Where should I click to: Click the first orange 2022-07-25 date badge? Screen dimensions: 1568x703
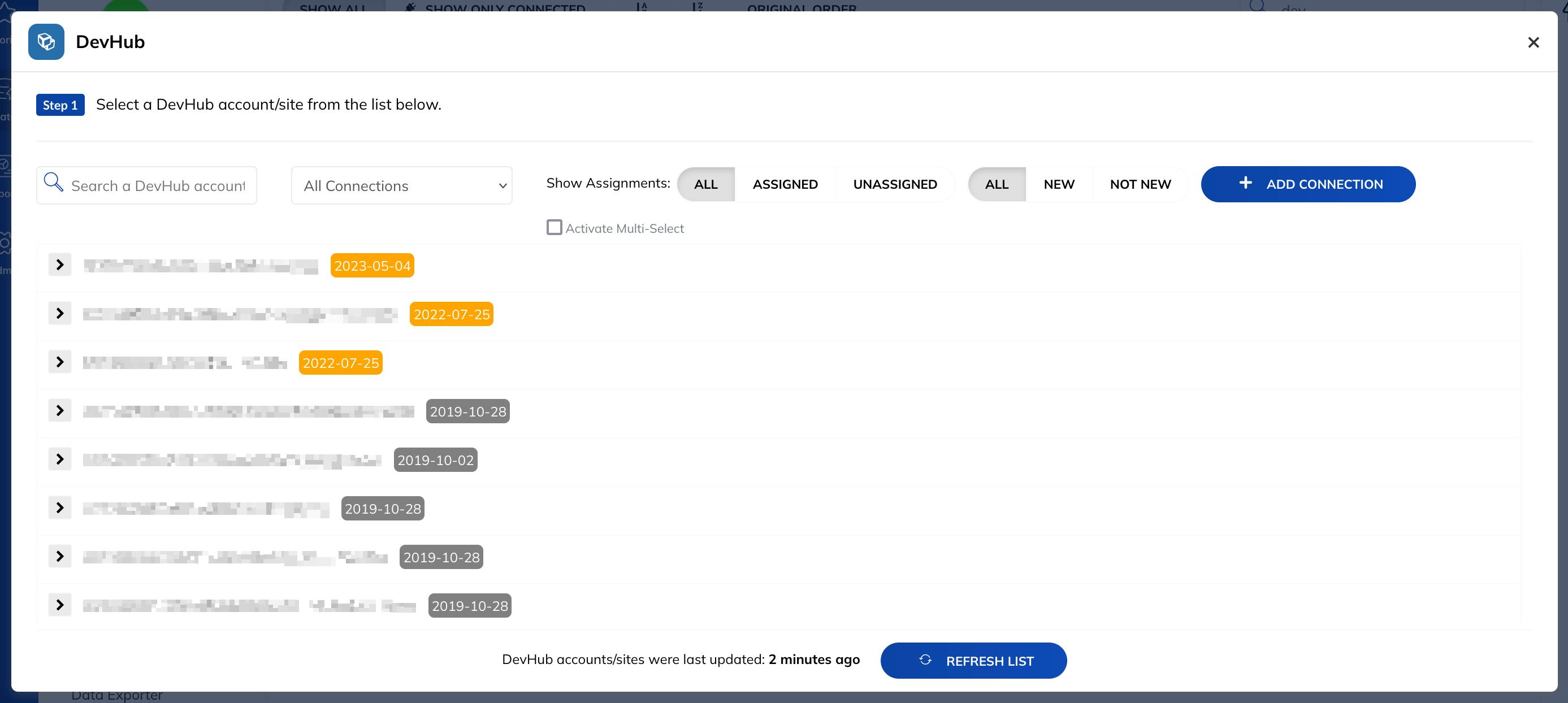click(x=451, y=314)
